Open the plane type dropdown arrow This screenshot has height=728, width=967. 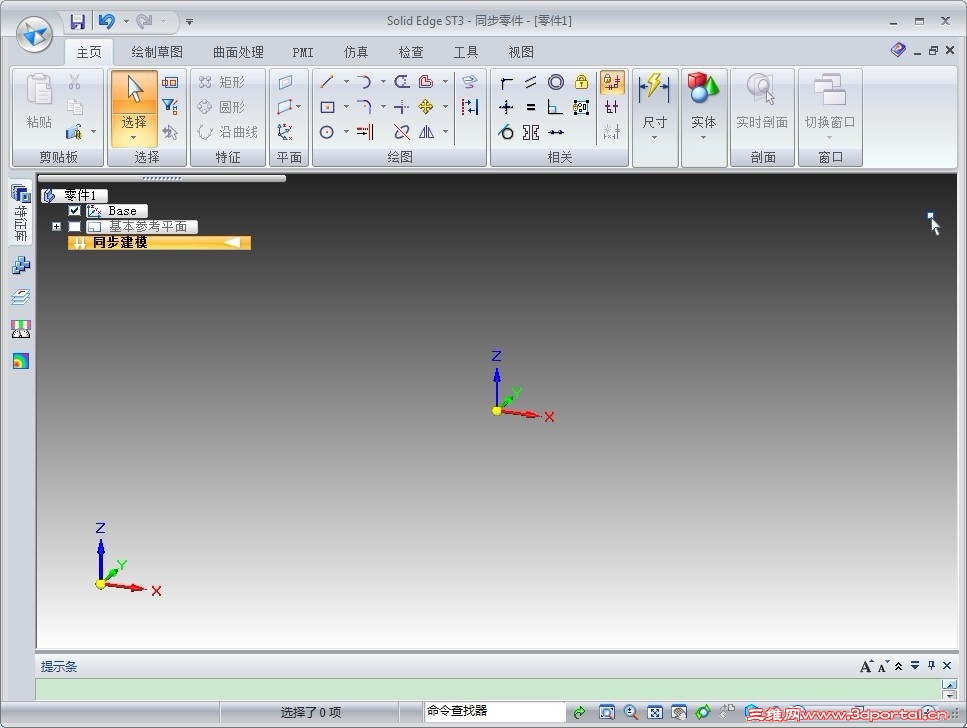click(299, 107)
